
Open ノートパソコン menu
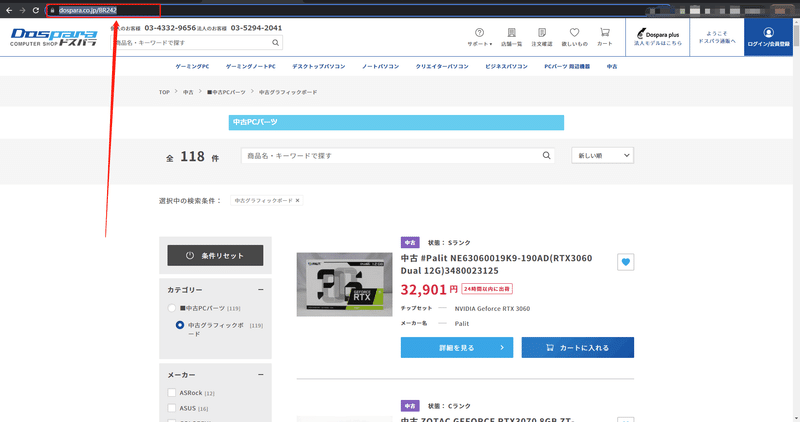(x=381, y=66)
